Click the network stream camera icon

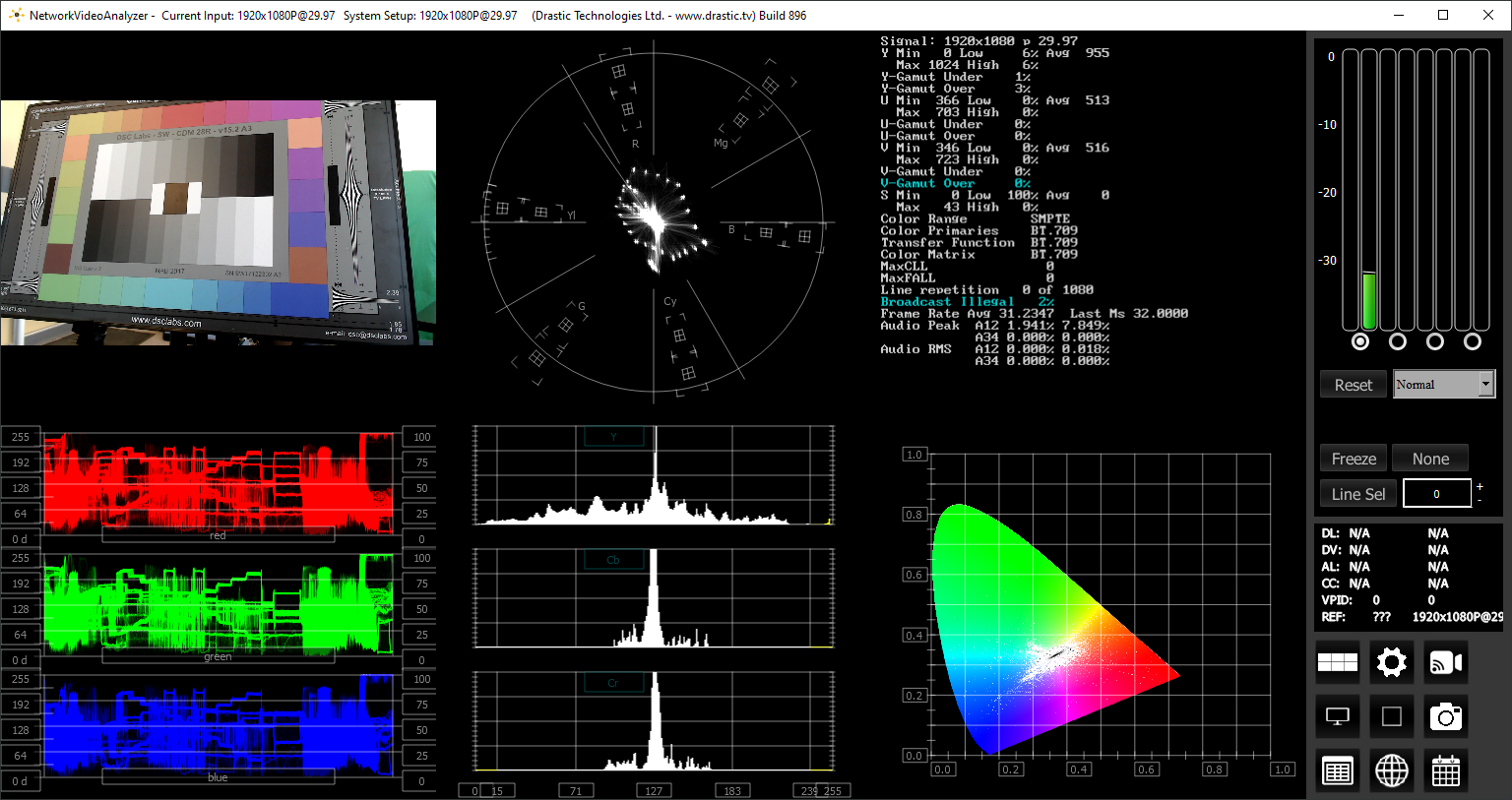tap(1446, 662)
